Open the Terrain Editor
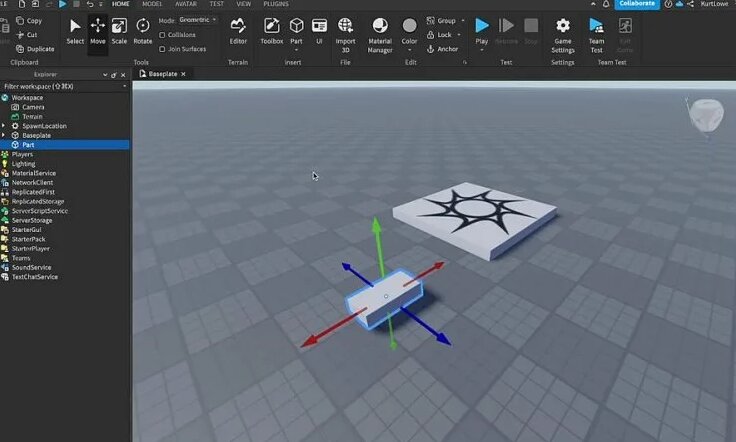Screen dimensions: 736x442 [x=238, y=31]
